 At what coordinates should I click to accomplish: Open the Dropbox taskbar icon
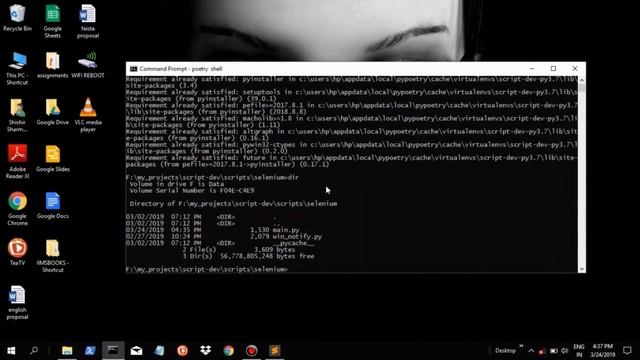click(205, 350)
